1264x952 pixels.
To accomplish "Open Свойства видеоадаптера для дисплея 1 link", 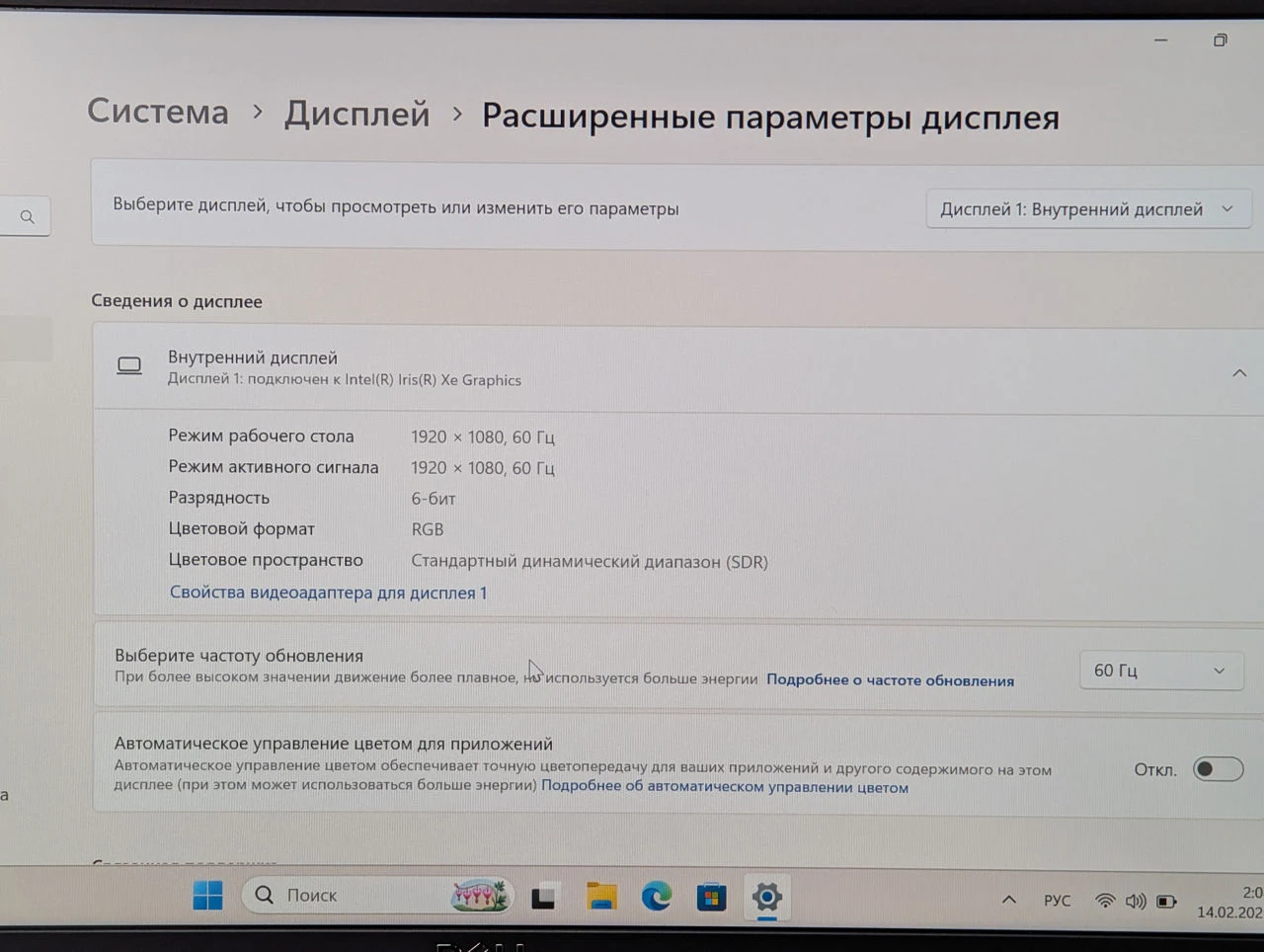I will [328, 593].
